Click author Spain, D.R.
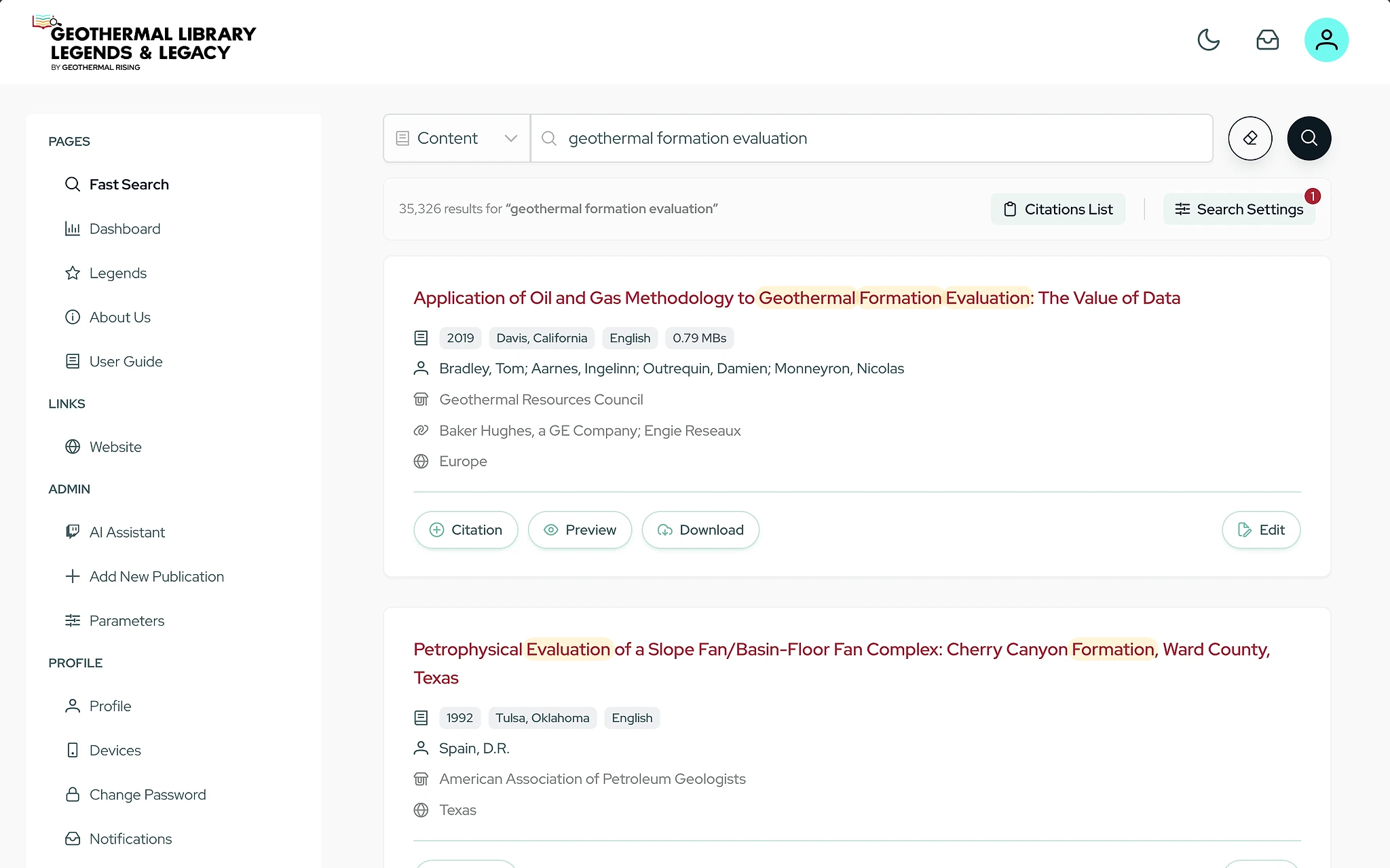Screen dimensions: 1390x868 474,749
